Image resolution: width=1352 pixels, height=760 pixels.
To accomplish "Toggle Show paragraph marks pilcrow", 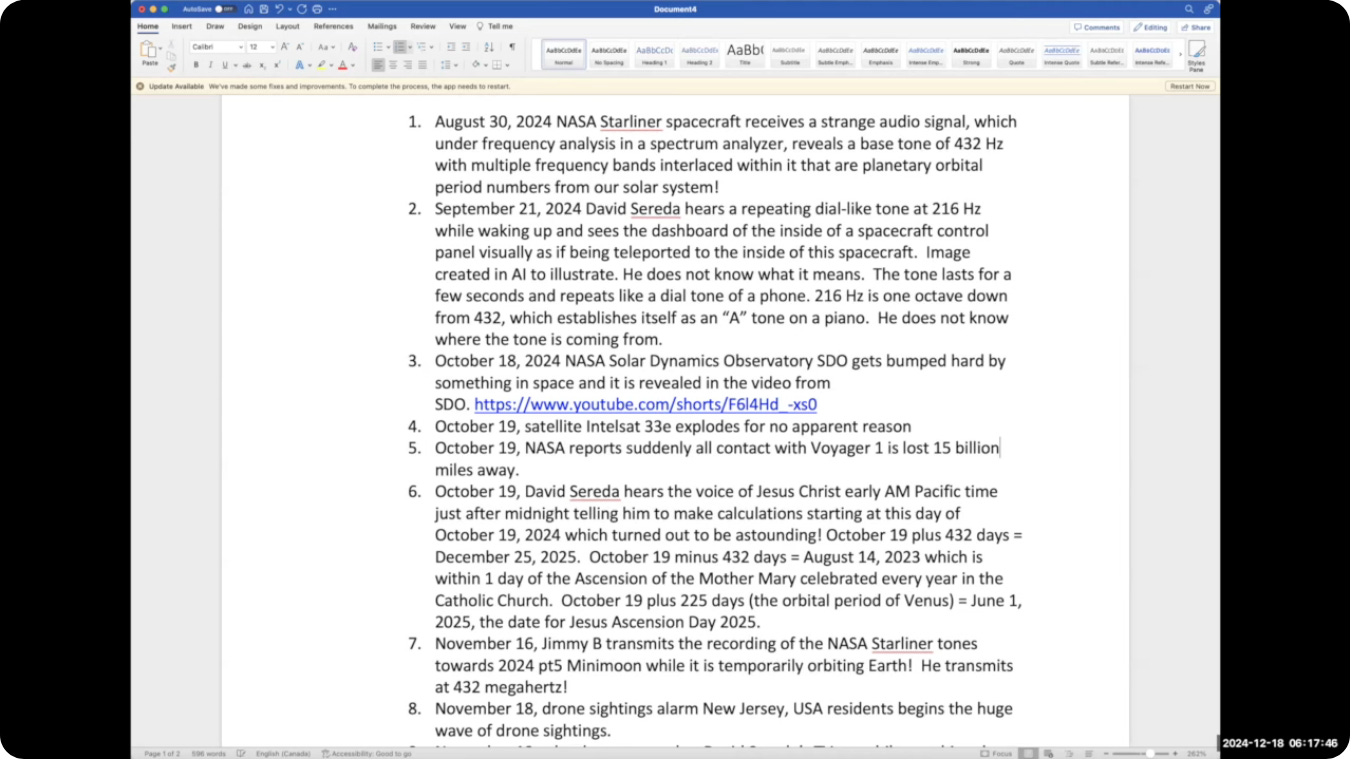I will click(x=512, y=47).
